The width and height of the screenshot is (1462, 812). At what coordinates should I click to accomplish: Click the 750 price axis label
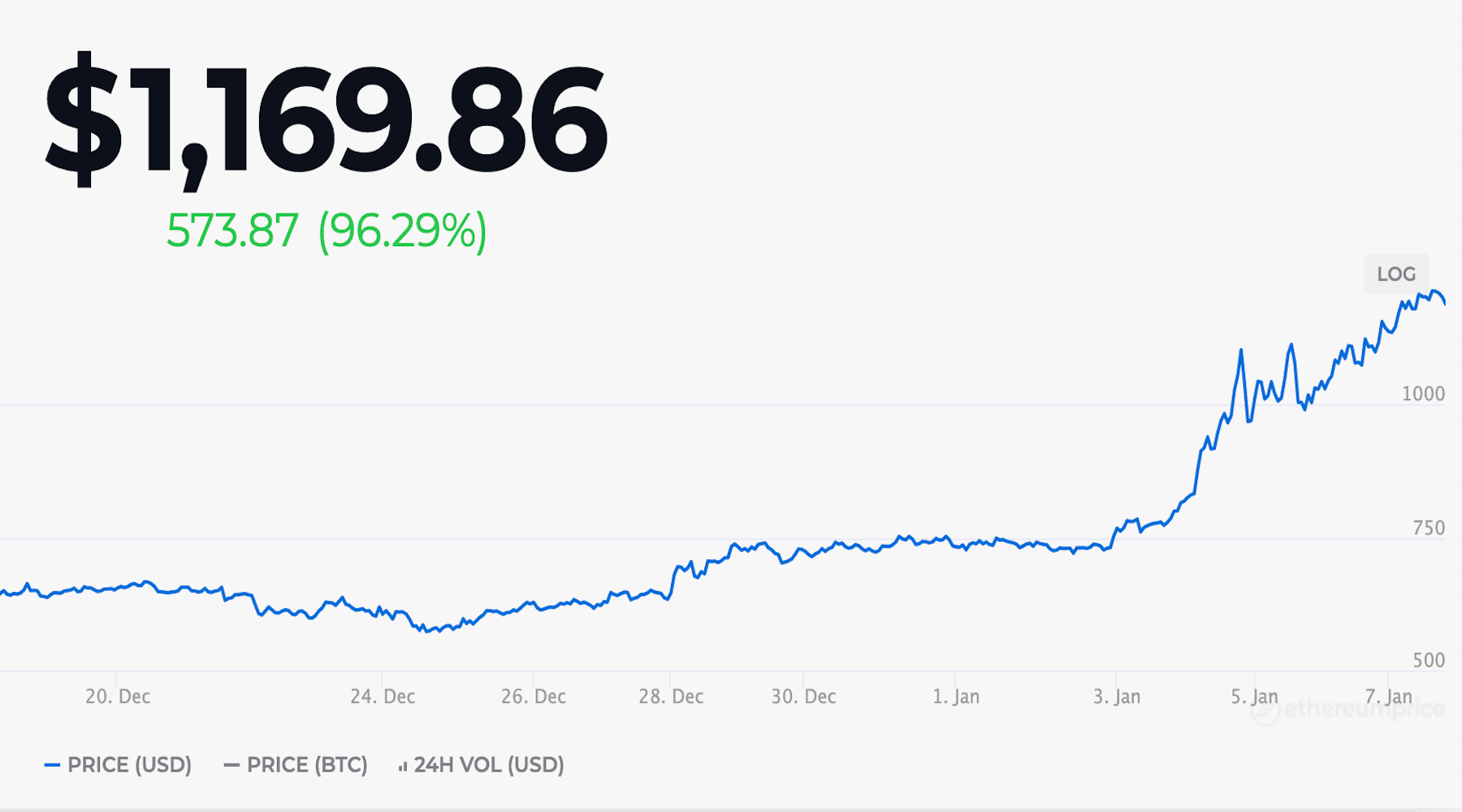pos(1429,528)
